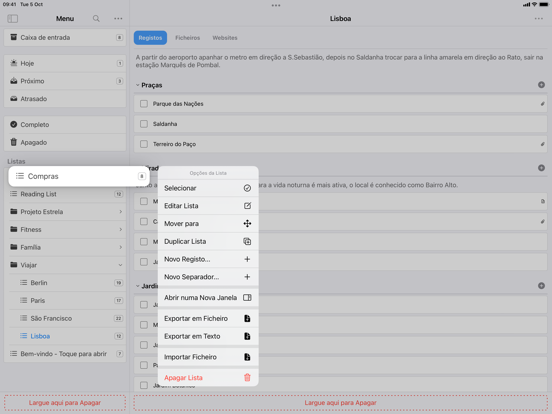Viewport: 552px width, 414px height.
Task: Choose Mover para from the menu
Action: (208, 224)
